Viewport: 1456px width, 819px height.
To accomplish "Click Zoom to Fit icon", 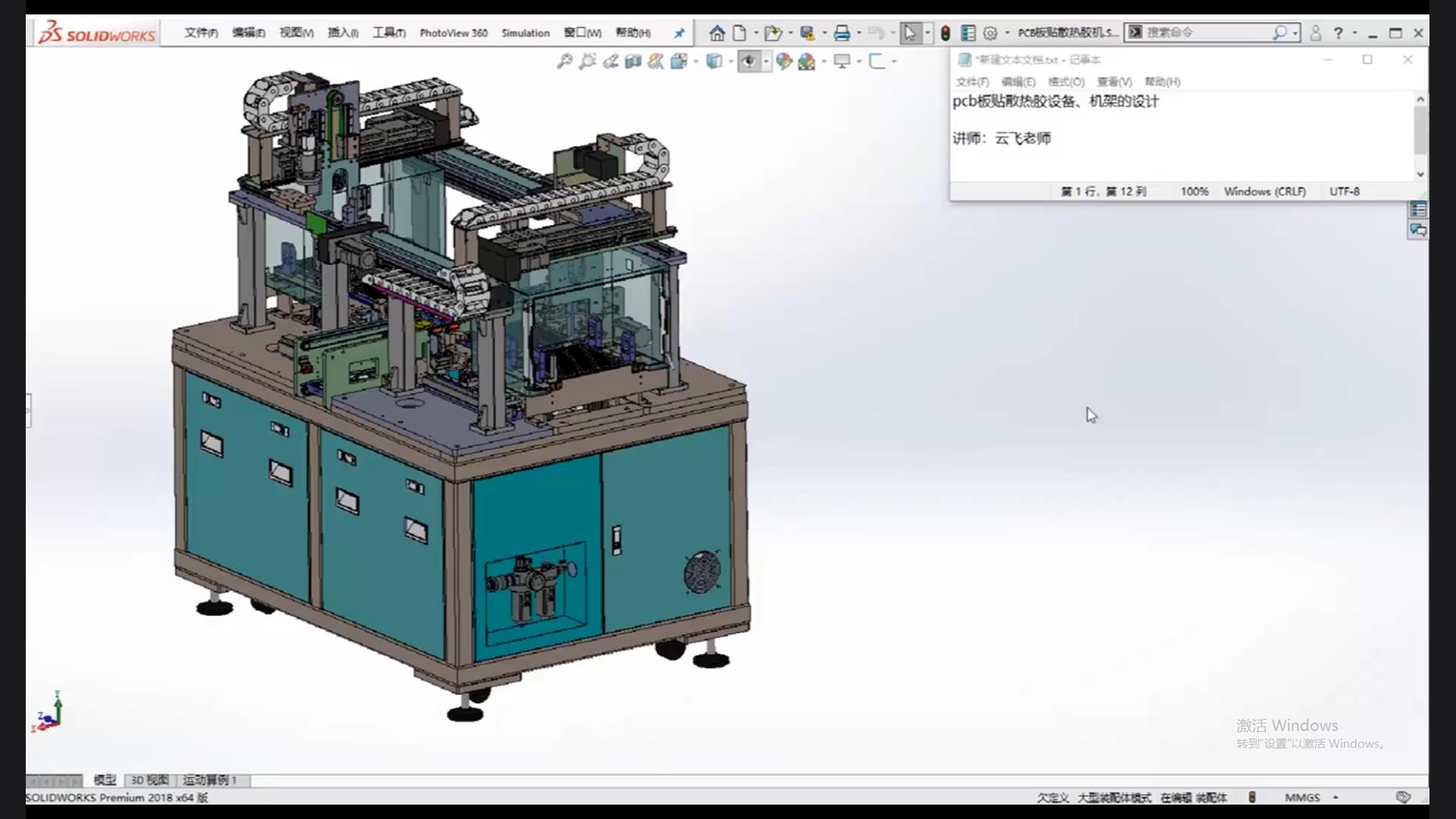I will (564, 61).
